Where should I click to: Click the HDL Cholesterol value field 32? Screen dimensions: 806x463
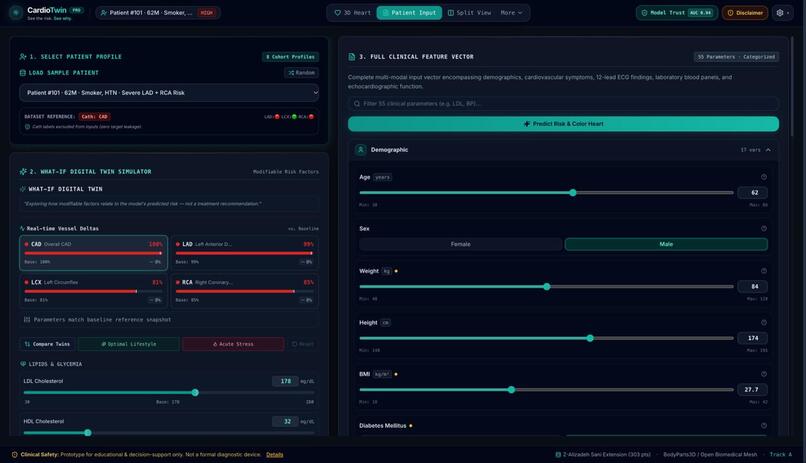pyautogui.click(x=285, y=421)
